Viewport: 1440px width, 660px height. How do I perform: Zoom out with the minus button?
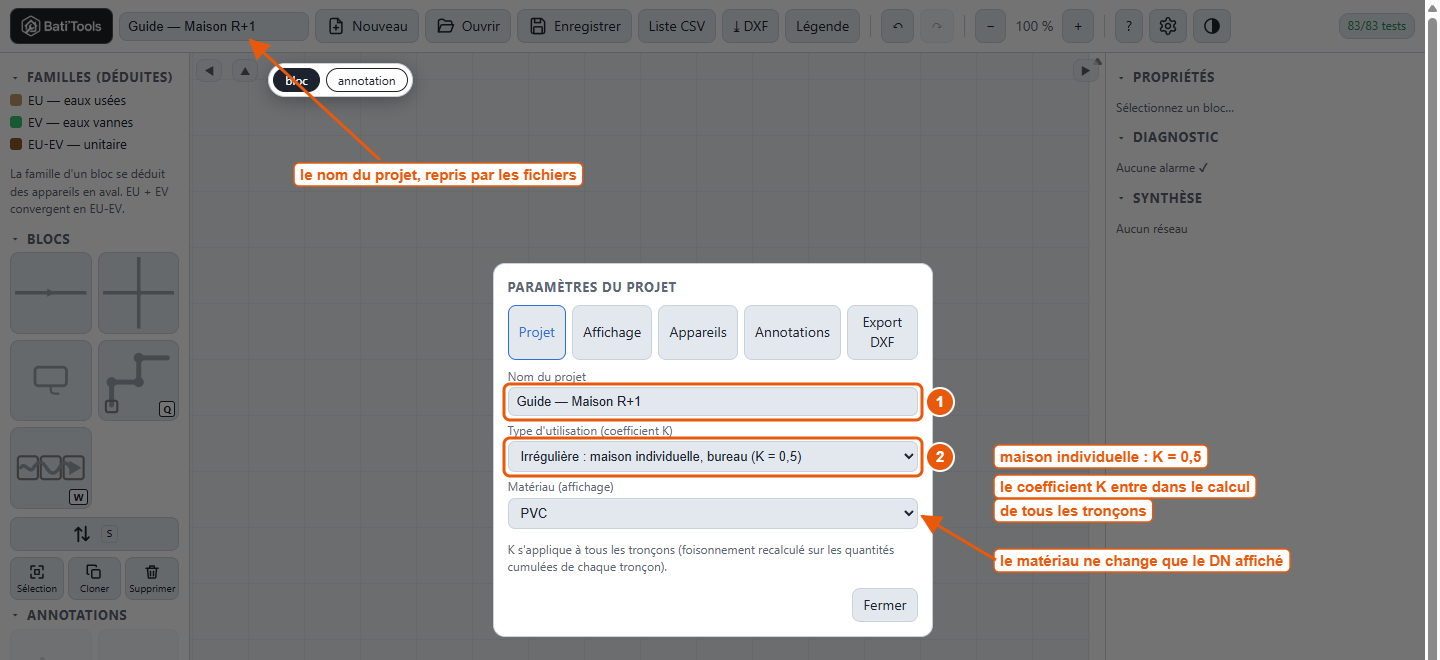990,26
